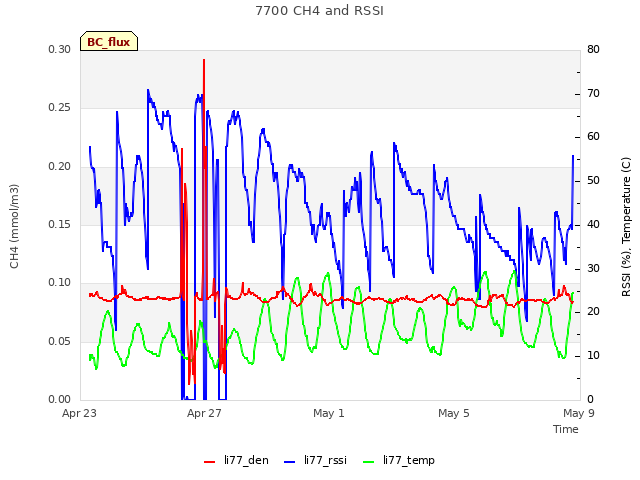640x480 pixels.
Task: Click the 'Apr 27' x-axis tick label
Action: tap(204, 413)
